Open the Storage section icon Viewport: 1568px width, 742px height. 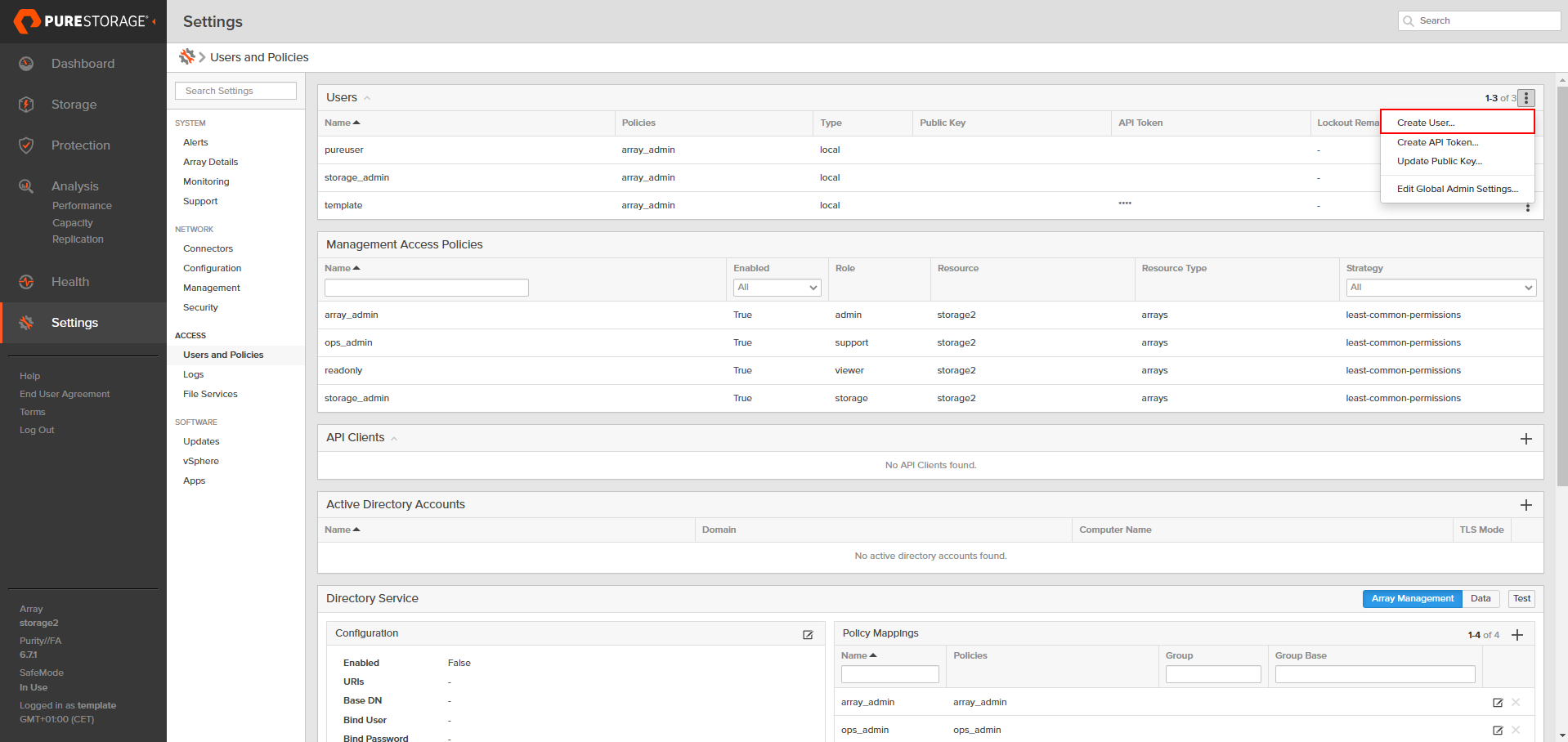point(26,105)
